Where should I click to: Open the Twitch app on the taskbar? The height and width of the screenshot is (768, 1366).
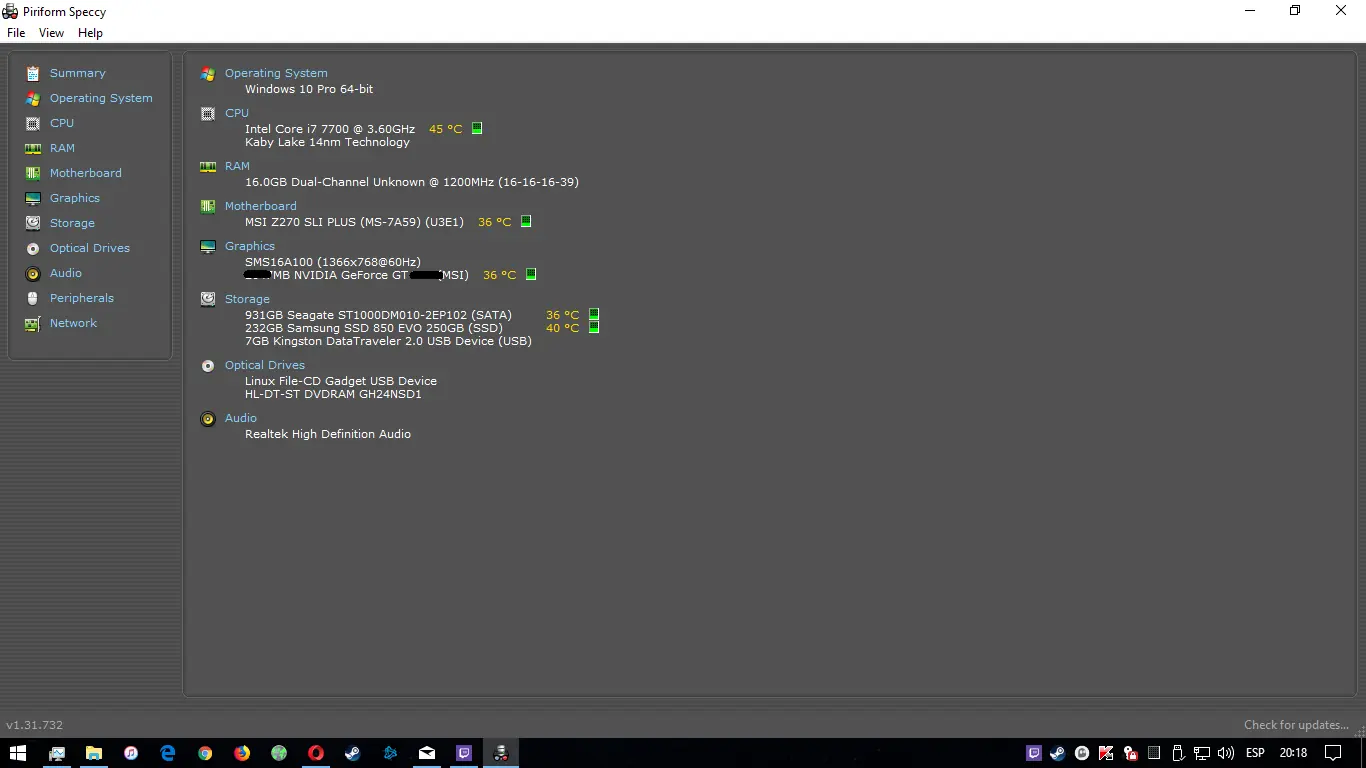(464, 753)
